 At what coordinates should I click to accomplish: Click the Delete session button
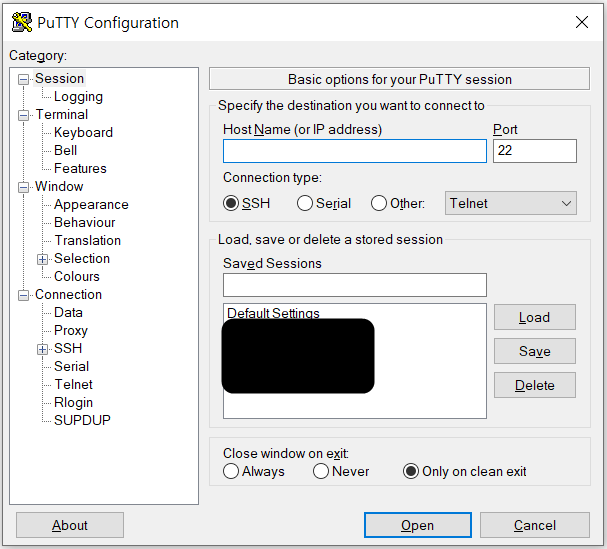coord(535,385)
